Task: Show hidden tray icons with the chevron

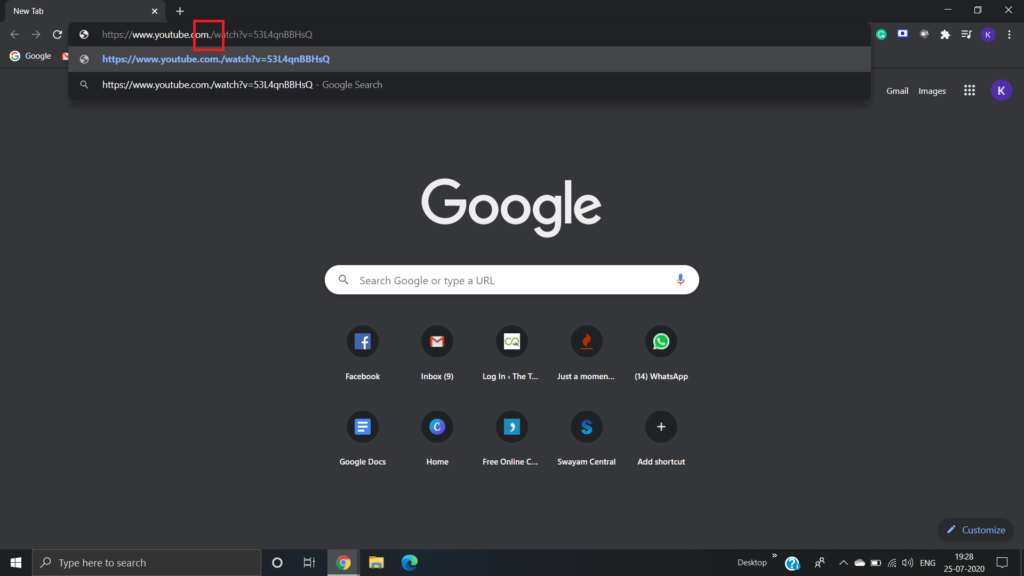Action: coord(843,562)
